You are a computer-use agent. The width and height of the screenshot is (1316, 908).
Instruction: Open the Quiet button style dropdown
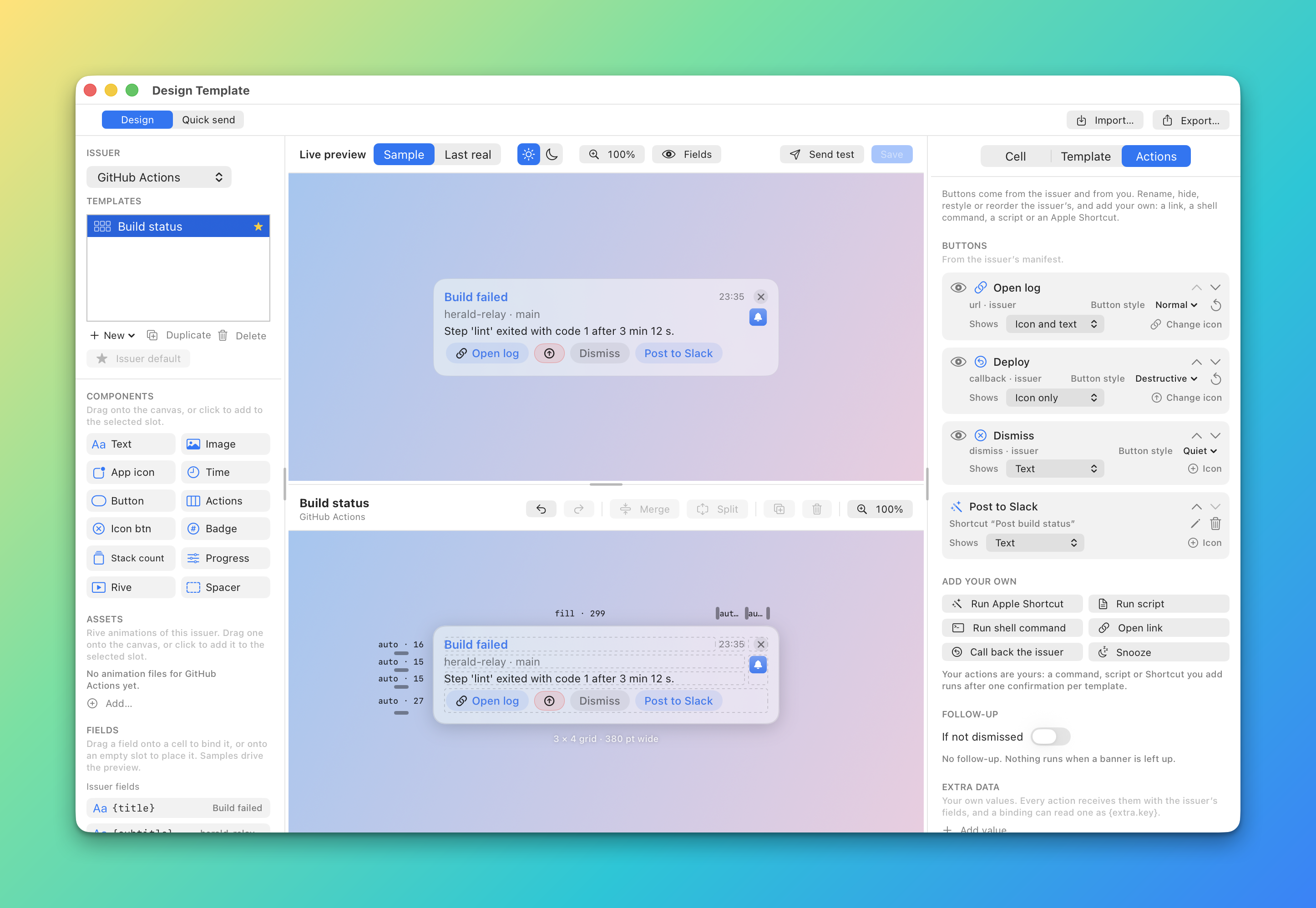[x=1200, y=451]
